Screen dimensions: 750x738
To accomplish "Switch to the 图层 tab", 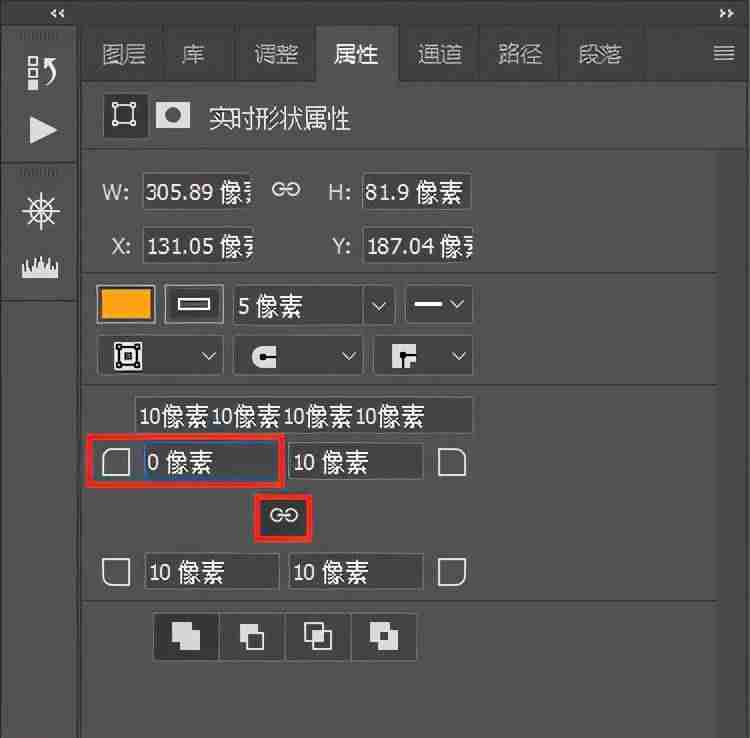I will [x=124, y=54].
